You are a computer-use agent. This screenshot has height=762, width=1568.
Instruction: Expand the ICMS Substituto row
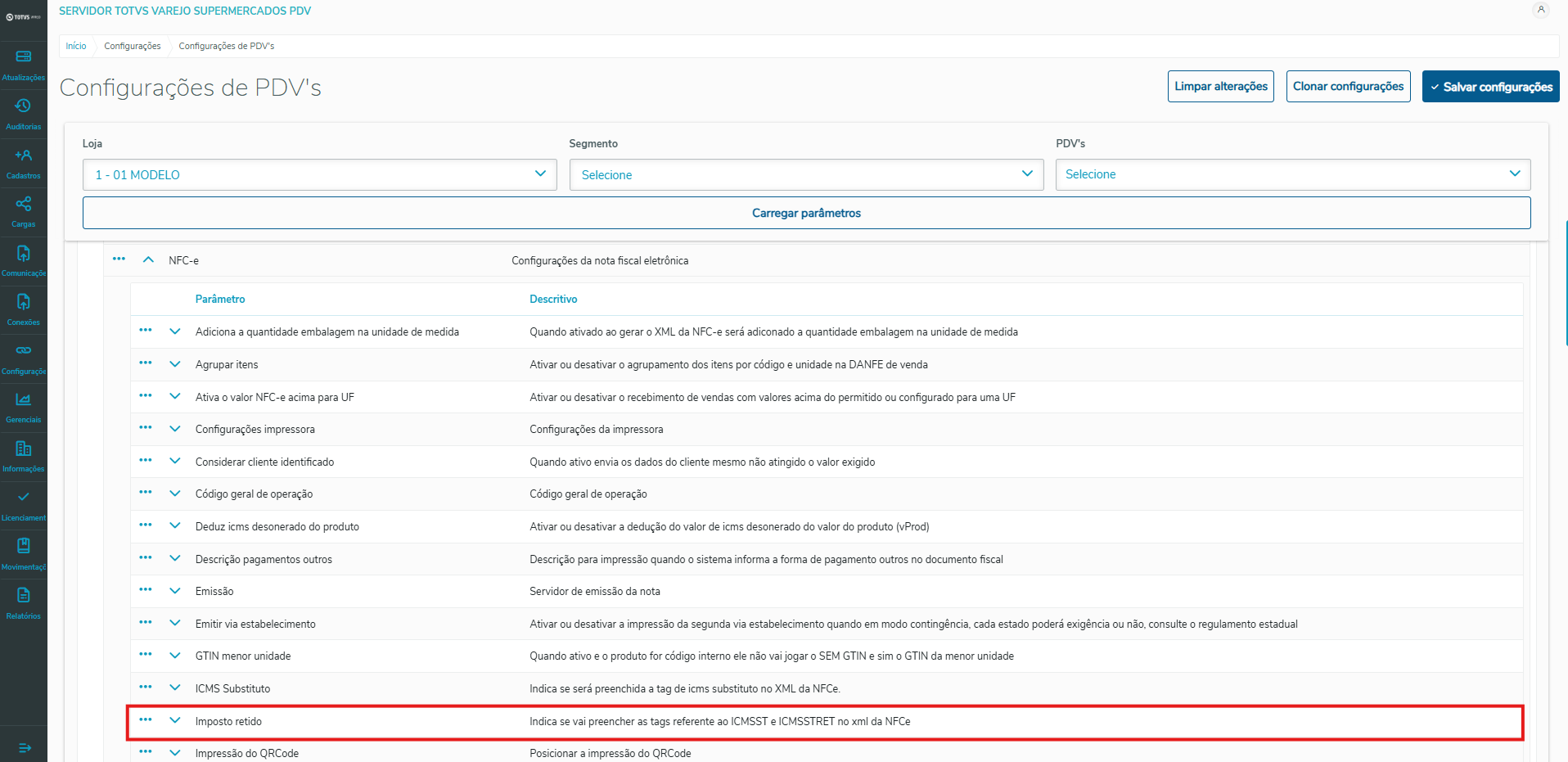pos(175,688)
